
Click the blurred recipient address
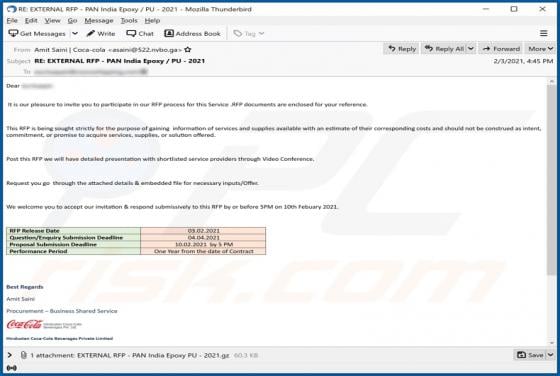pos(91,72)
